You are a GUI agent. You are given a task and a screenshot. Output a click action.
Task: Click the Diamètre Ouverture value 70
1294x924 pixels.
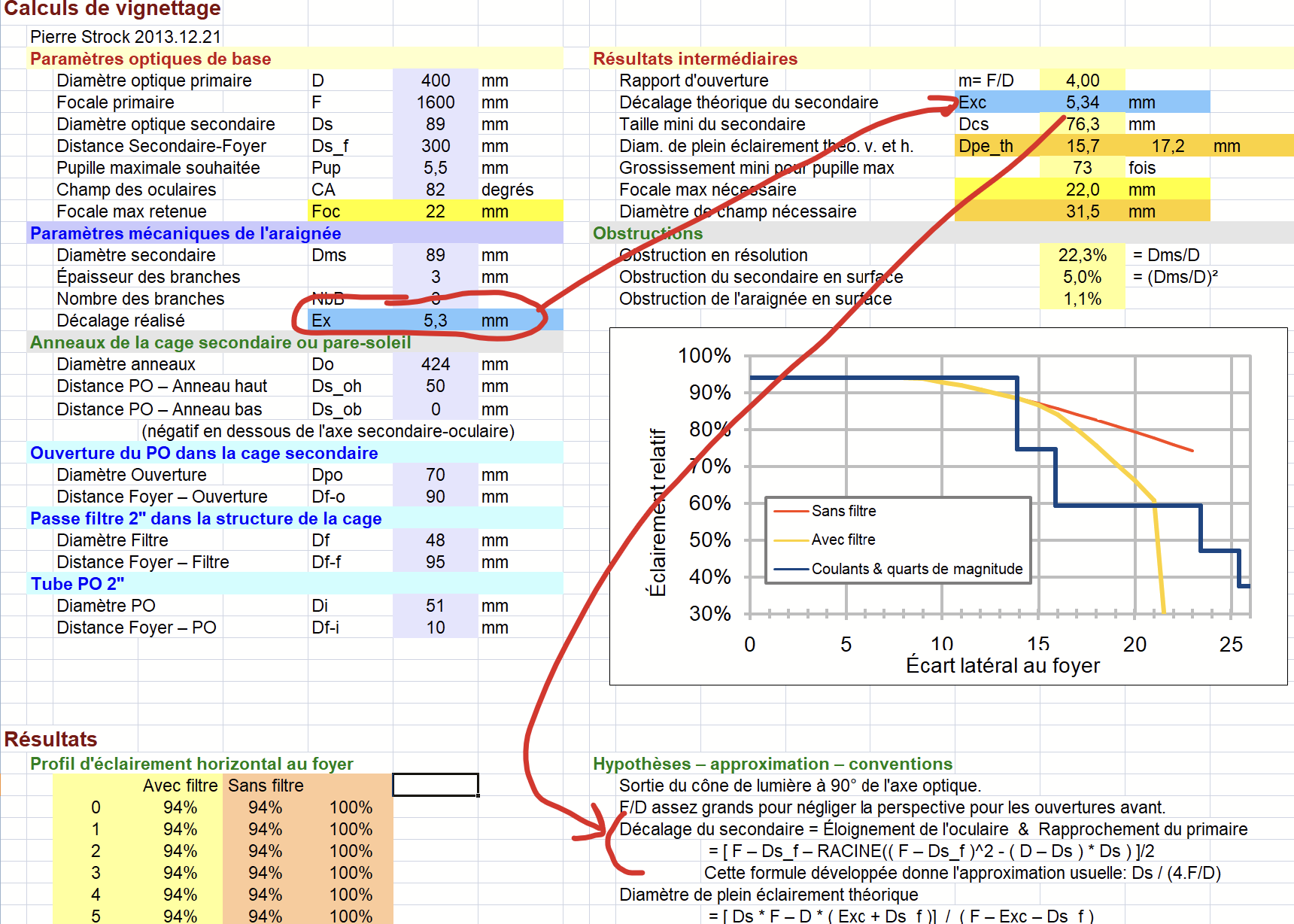[435, 475]
